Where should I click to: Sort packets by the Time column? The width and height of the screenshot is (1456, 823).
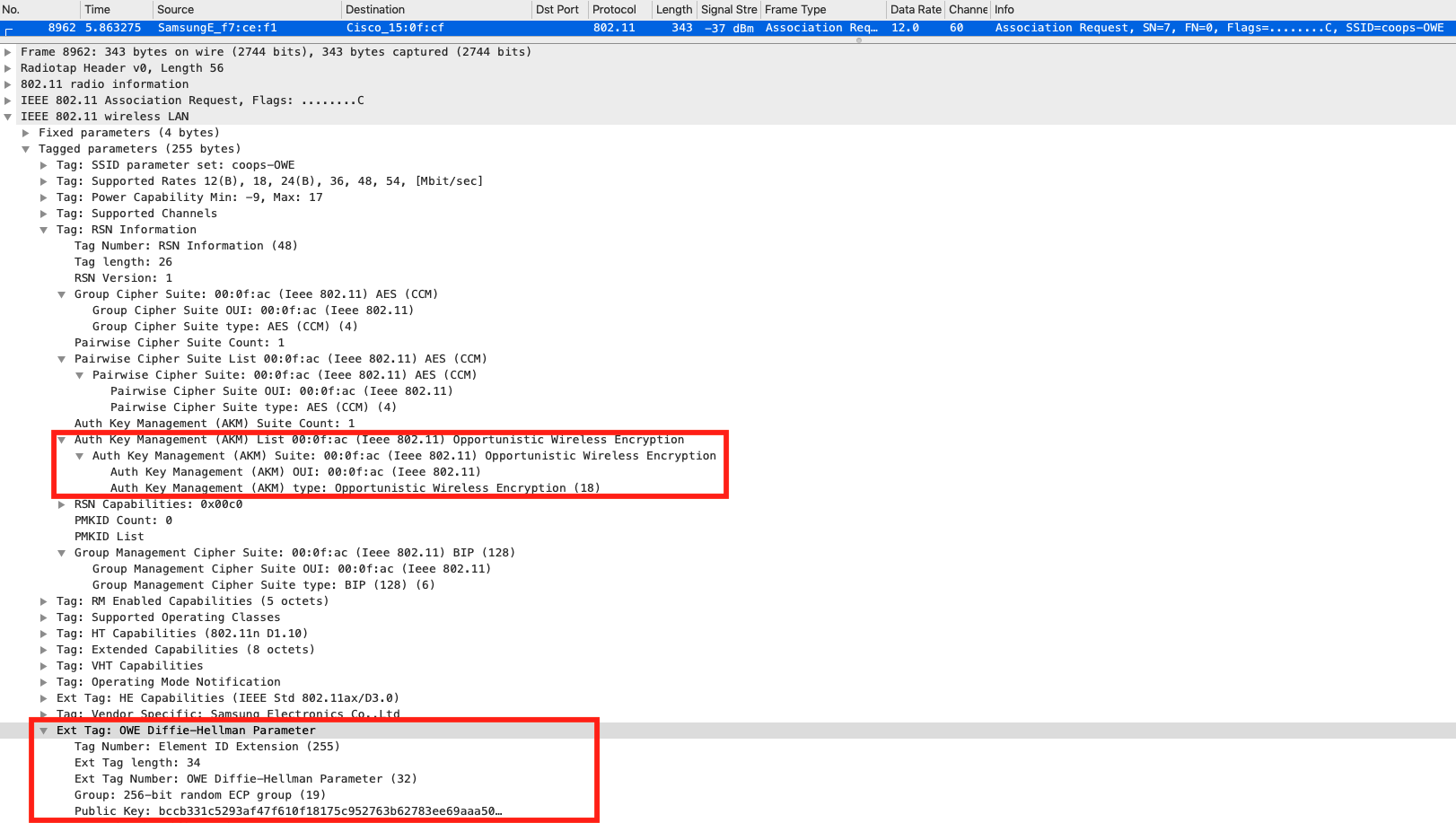(97, 9)
